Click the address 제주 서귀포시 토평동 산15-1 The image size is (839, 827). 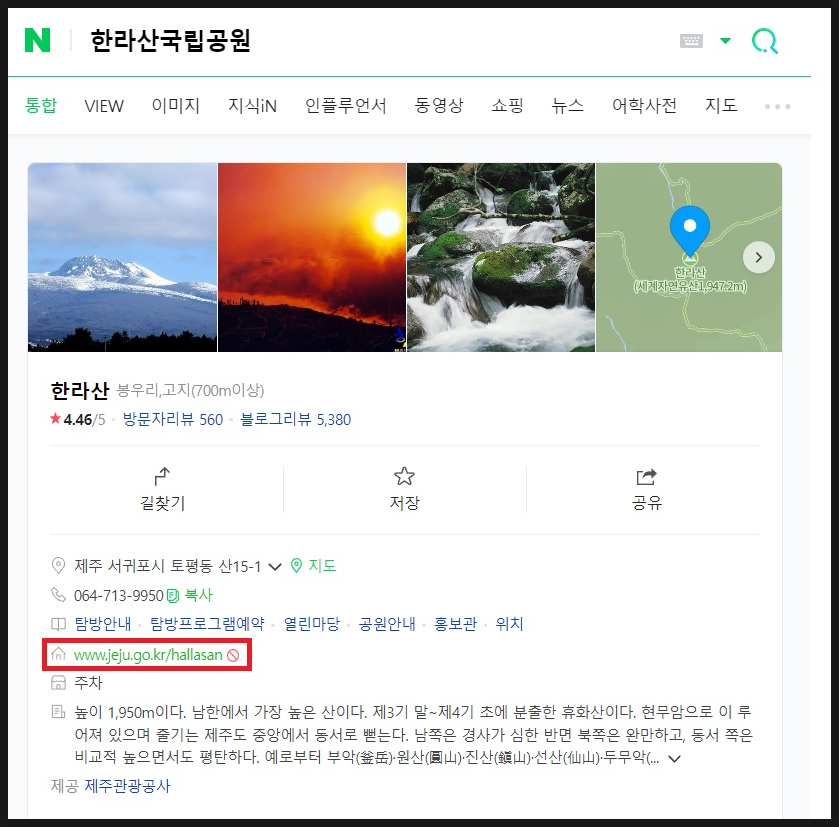pyautogui.click(x=167, y=566)
